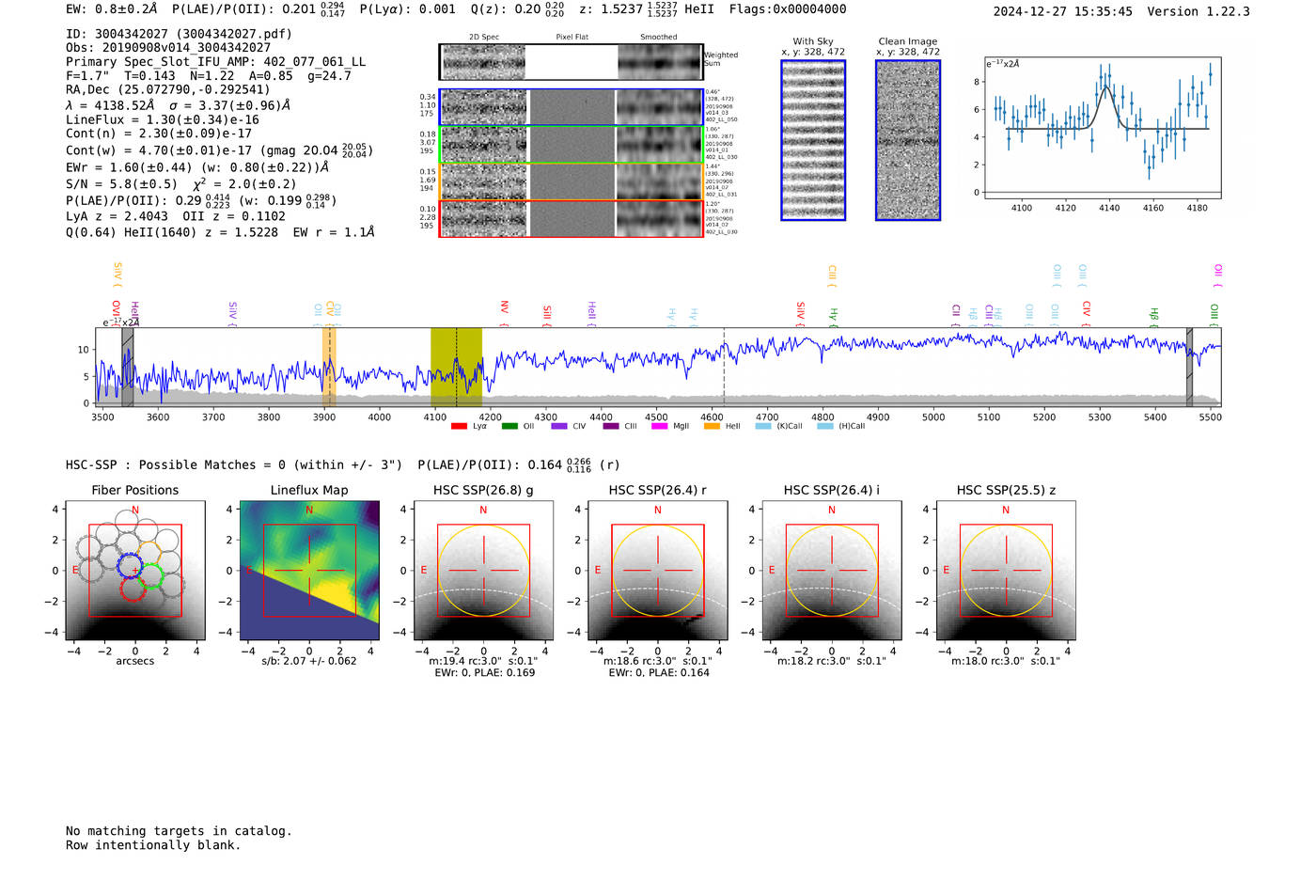1316x896 pixels.
Task: Click the Pixel Flat column header
Action: click(x=572, y=38)
